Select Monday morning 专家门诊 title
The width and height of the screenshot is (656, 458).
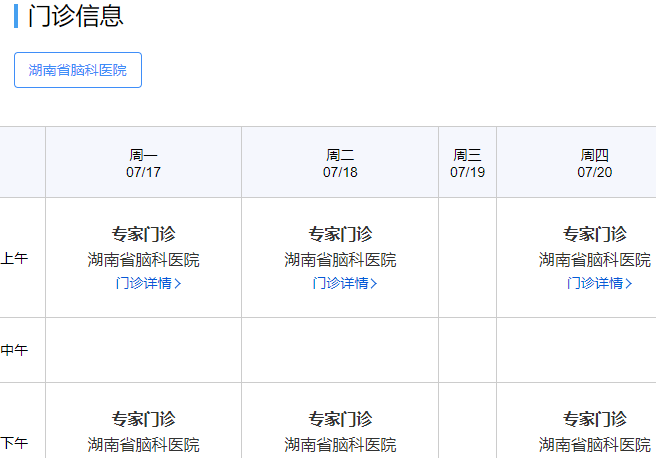click(x=143, y=234)
